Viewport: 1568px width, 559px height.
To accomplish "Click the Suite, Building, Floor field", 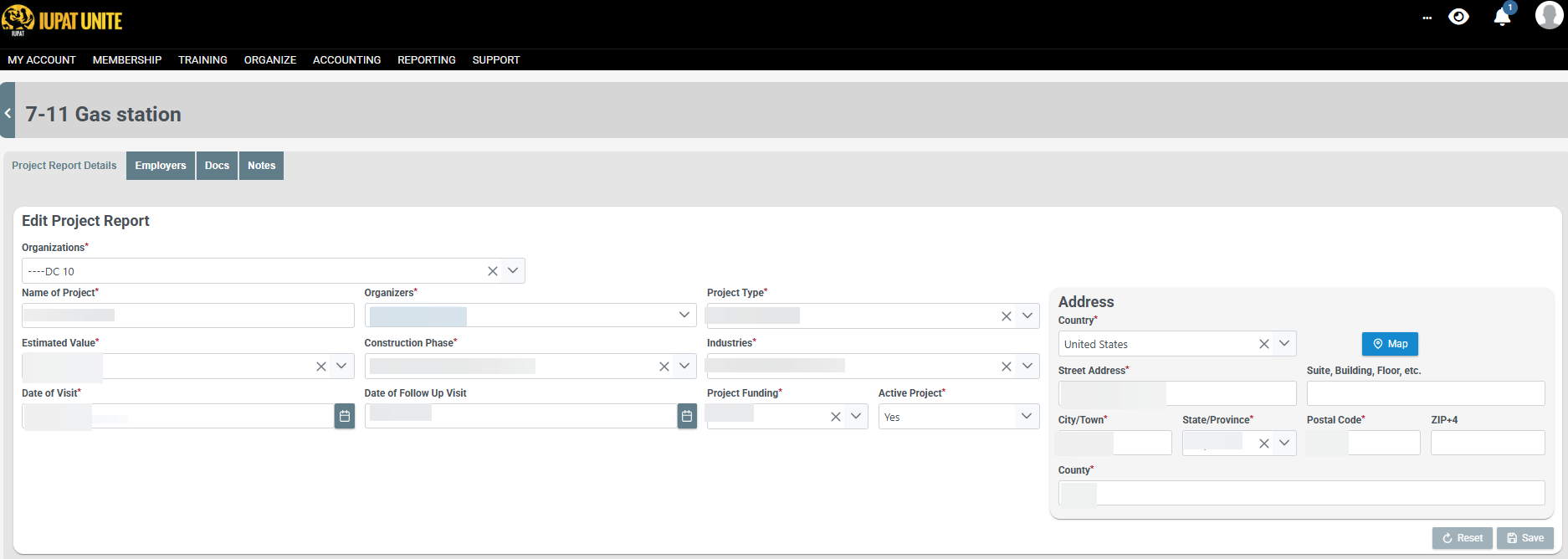I will point(1426,393).
